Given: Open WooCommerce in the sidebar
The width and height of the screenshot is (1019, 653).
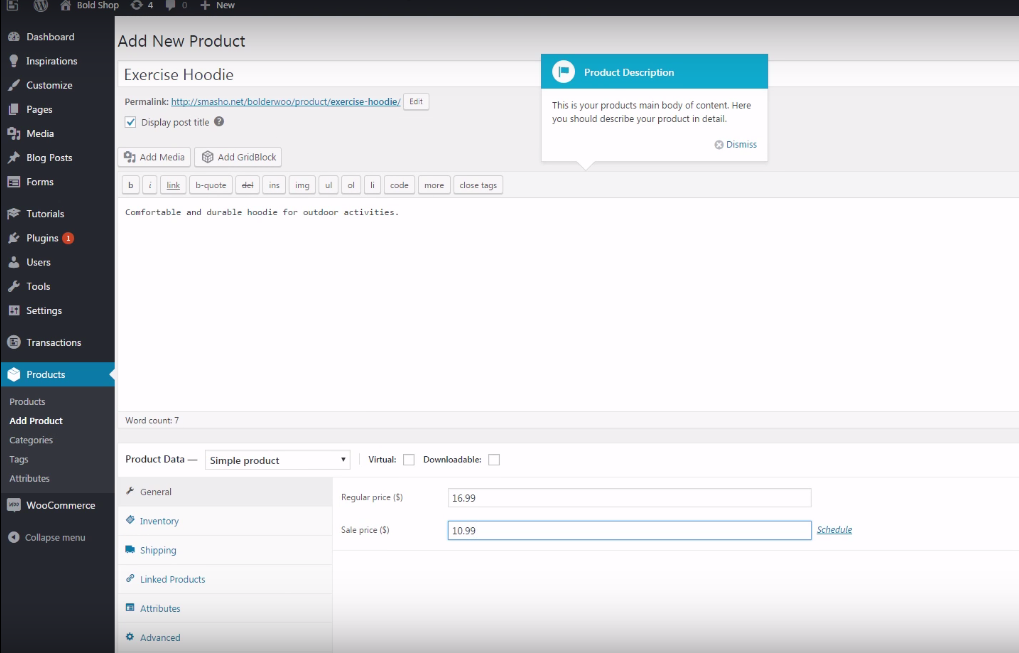Looking at the screenshot, I should 60,506.
